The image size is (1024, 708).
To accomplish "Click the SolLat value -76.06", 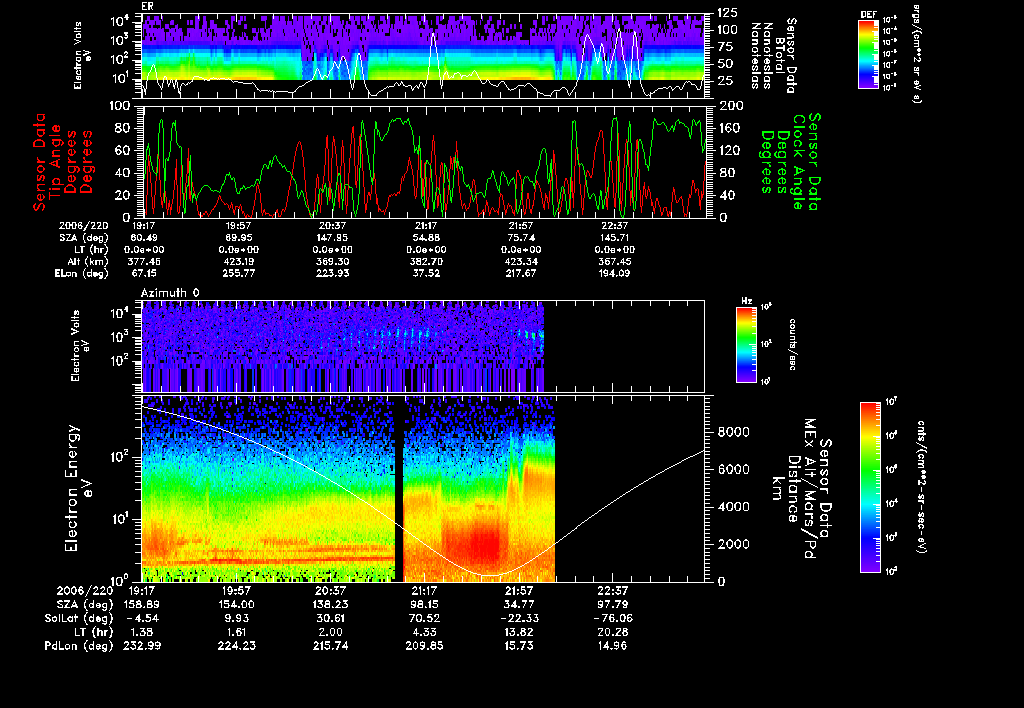I will tap(613, 619).
